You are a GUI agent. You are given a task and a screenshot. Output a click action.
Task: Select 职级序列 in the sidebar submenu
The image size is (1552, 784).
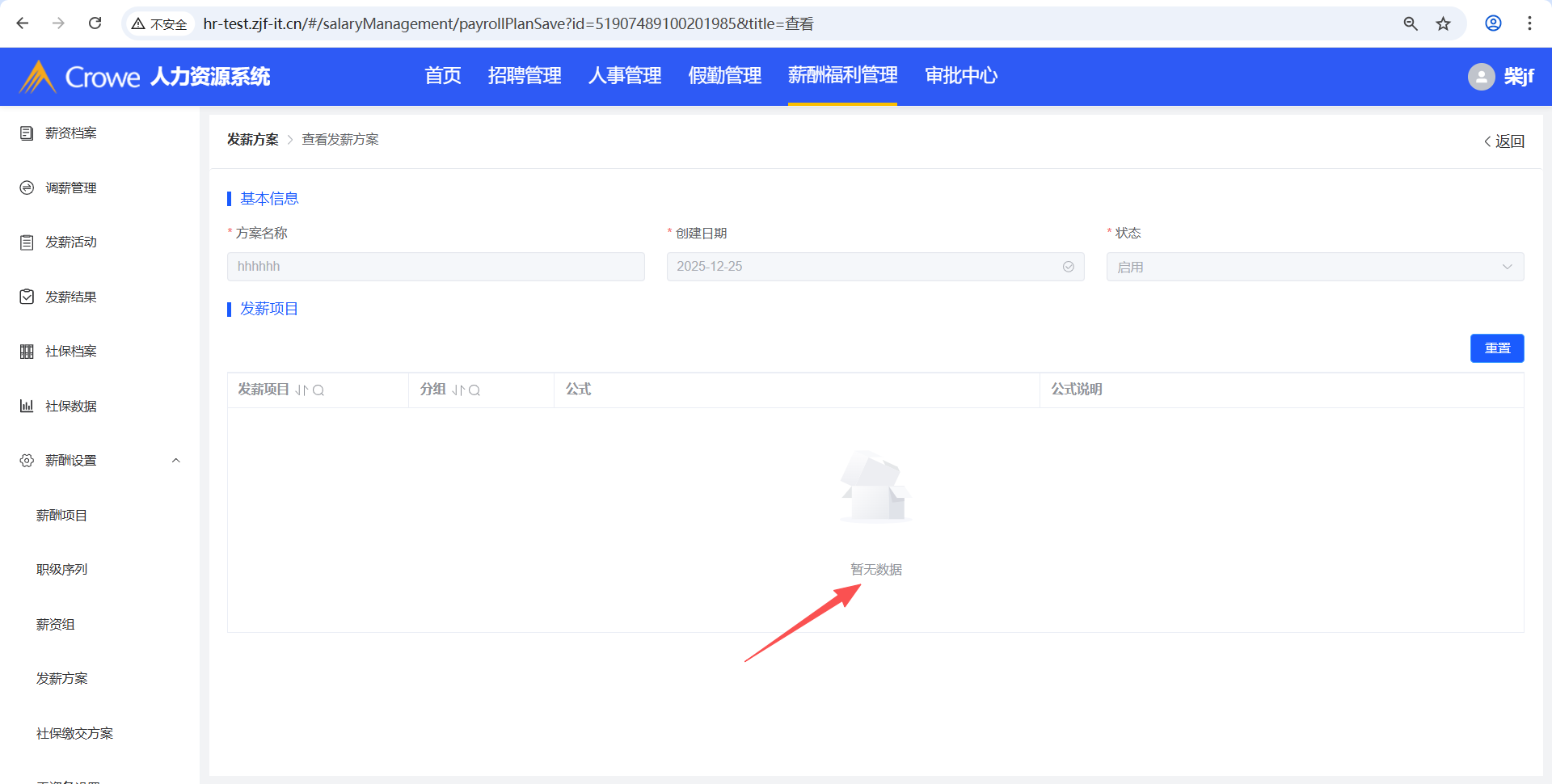click(x=61, y=570)
